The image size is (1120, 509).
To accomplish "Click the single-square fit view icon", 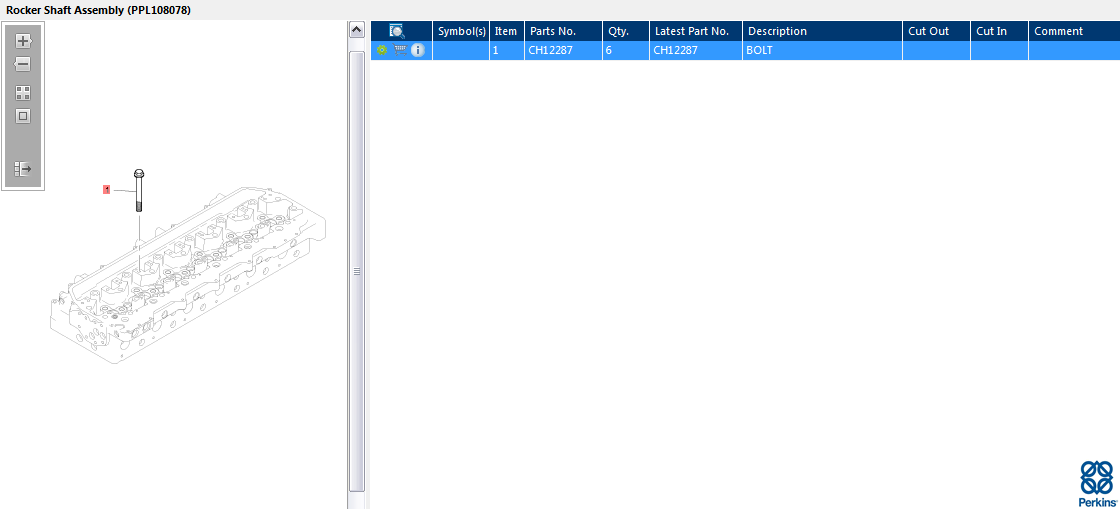I will pos(23,116).
